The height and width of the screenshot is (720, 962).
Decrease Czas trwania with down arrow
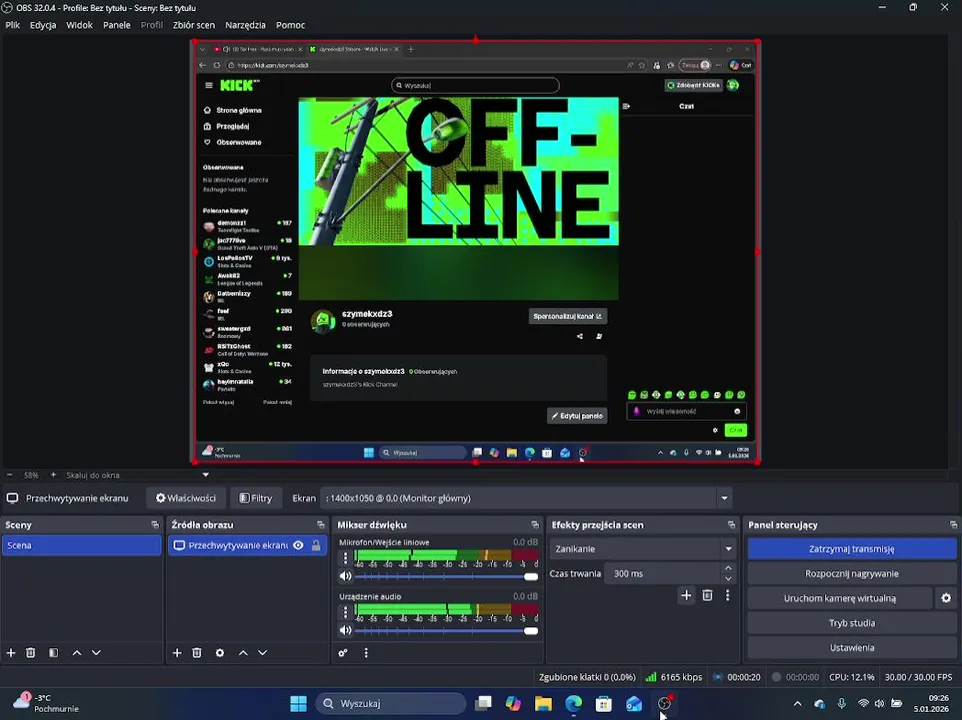[728, 578]
